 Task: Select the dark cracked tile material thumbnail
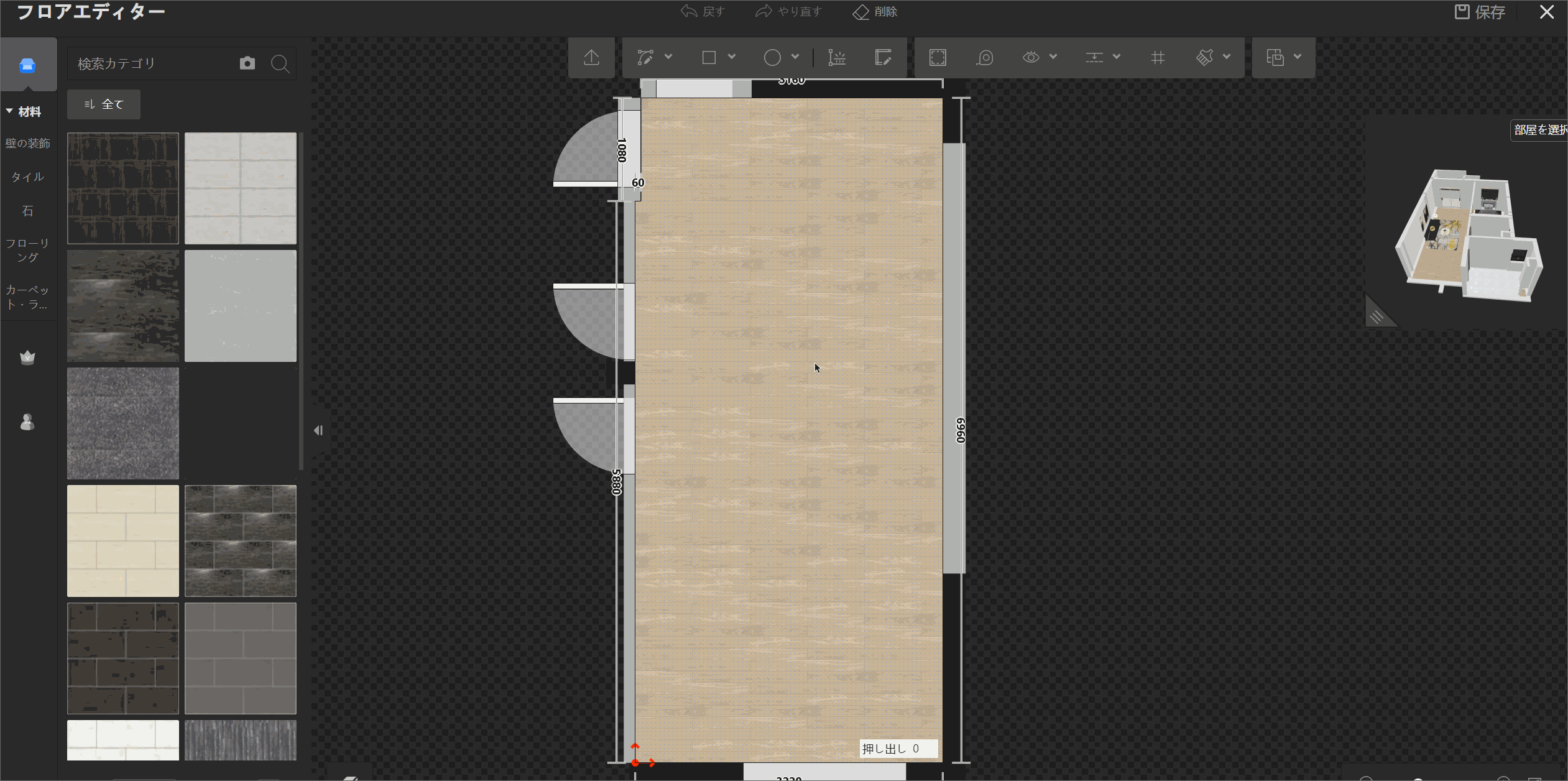pyautogui.click(x=123, y=188)
